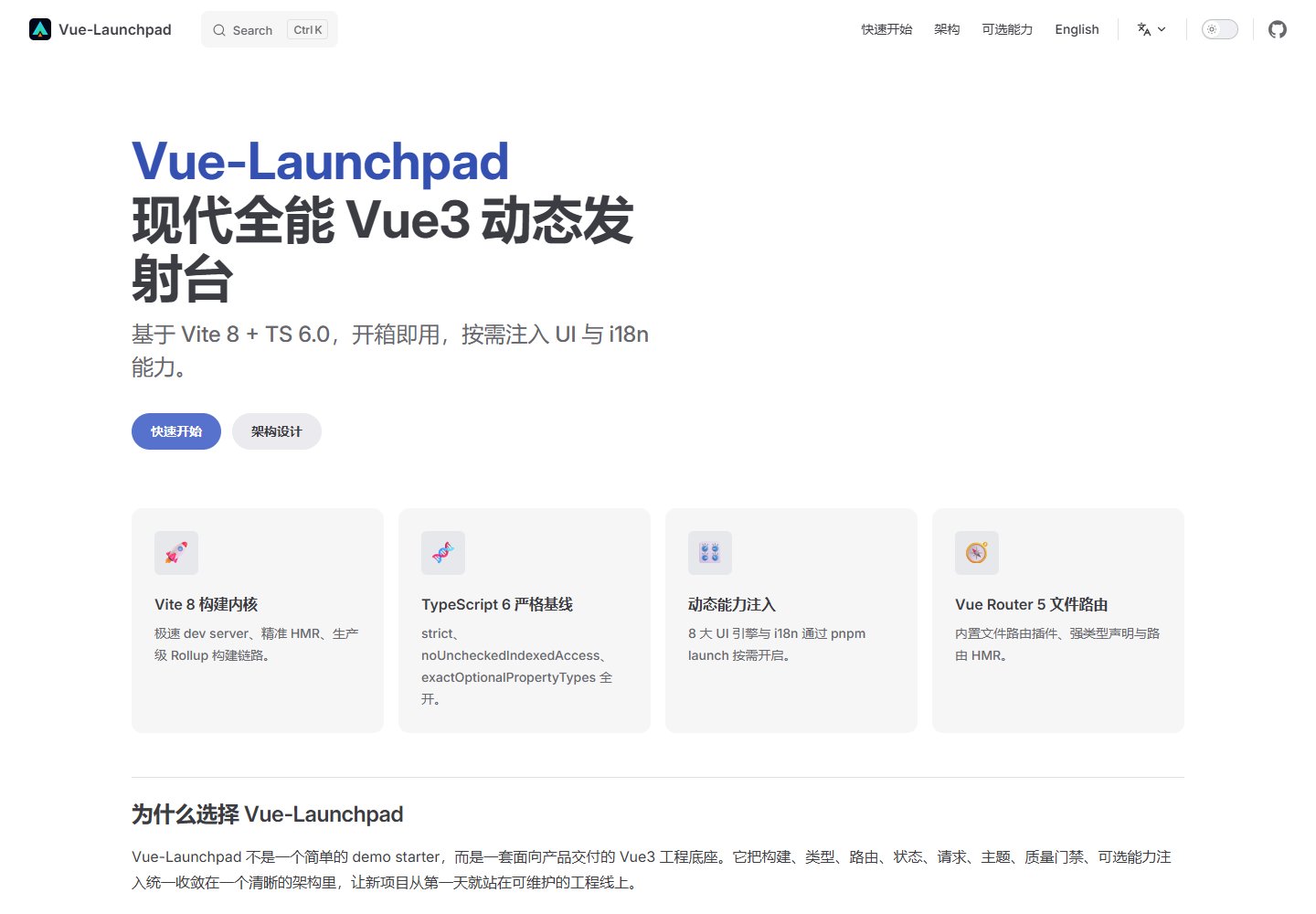Screen dimensions: 1316x914
Task: Click the tagline starting 基于 Vite 8 + TS 6.0
Action: [390, 350]
